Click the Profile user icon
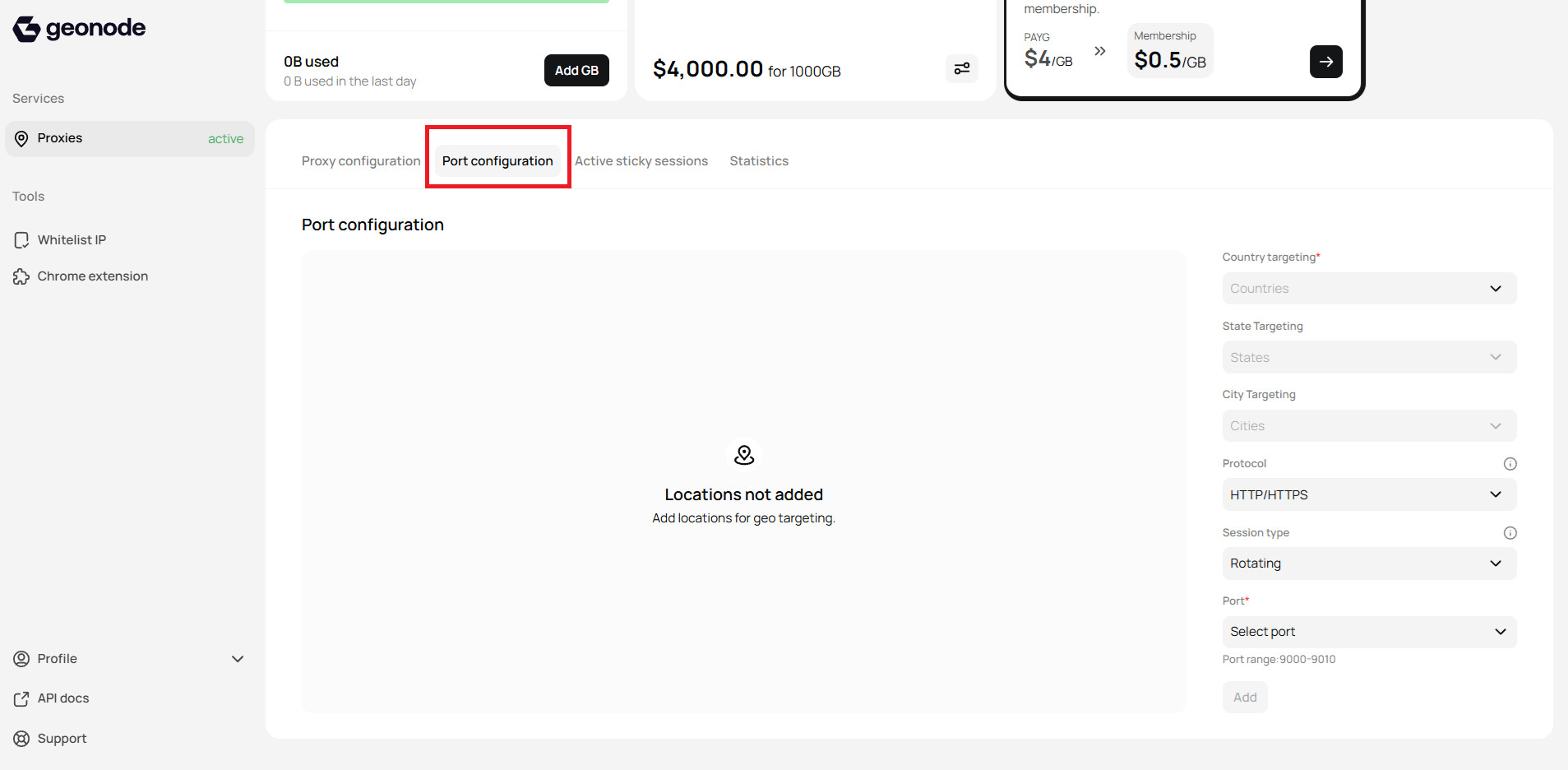Image resolution: width=1568 pixels, height=770 pixels. point(21,659)
